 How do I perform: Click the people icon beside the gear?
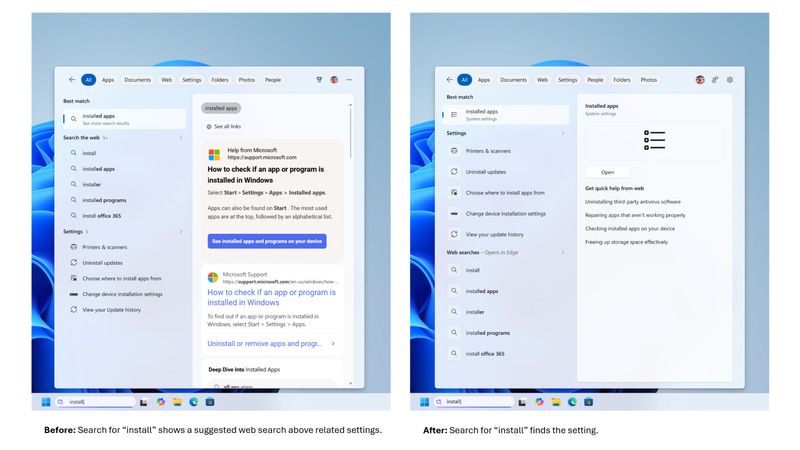(715, 80)
